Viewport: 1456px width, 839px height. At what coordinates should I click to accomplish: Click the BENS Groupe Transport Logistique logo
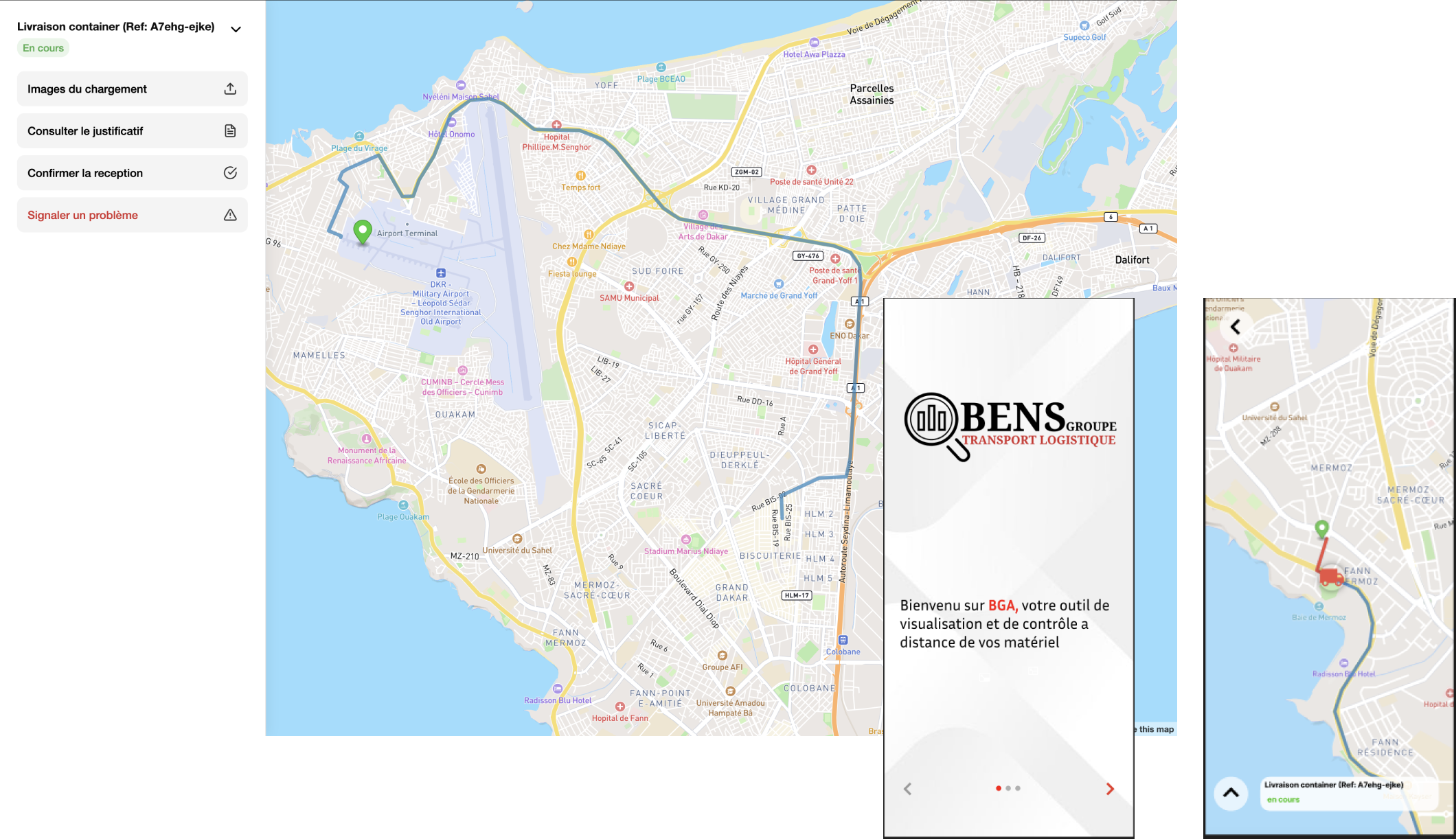(x=1010, y=426)
